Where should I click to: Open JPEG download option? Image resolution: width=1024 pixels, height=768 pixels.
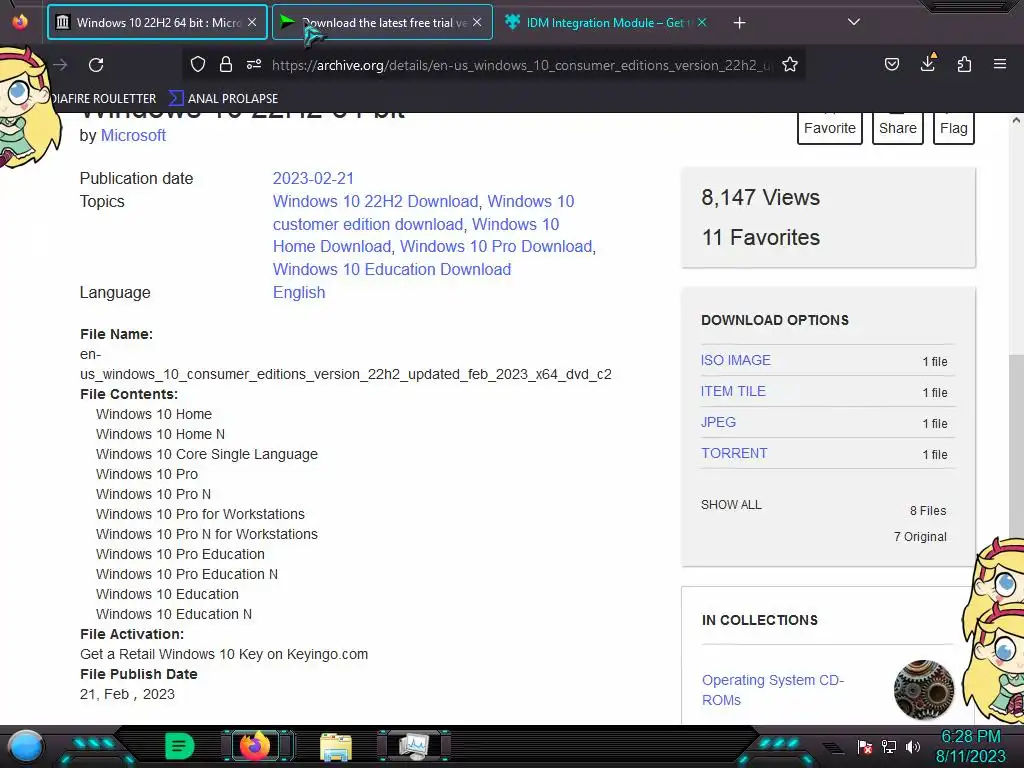pyautogui.click(x=718, y=422)
